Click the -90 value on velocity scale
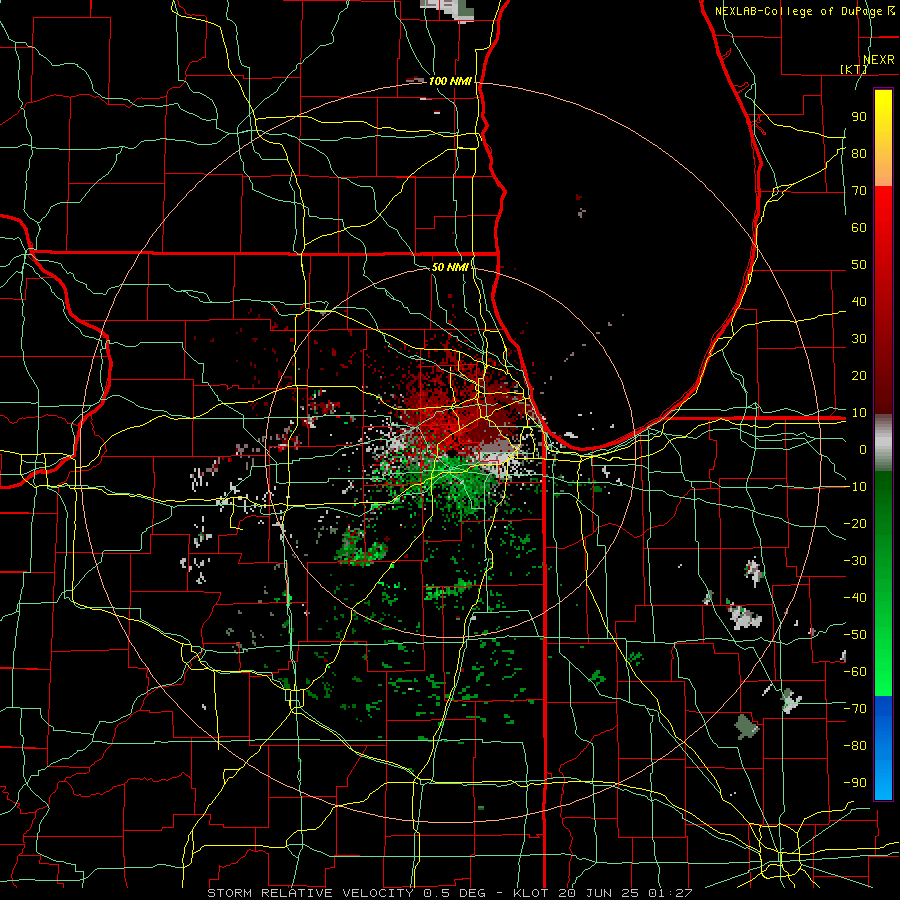This screenshot has width=900, height=900. [855, 782]
